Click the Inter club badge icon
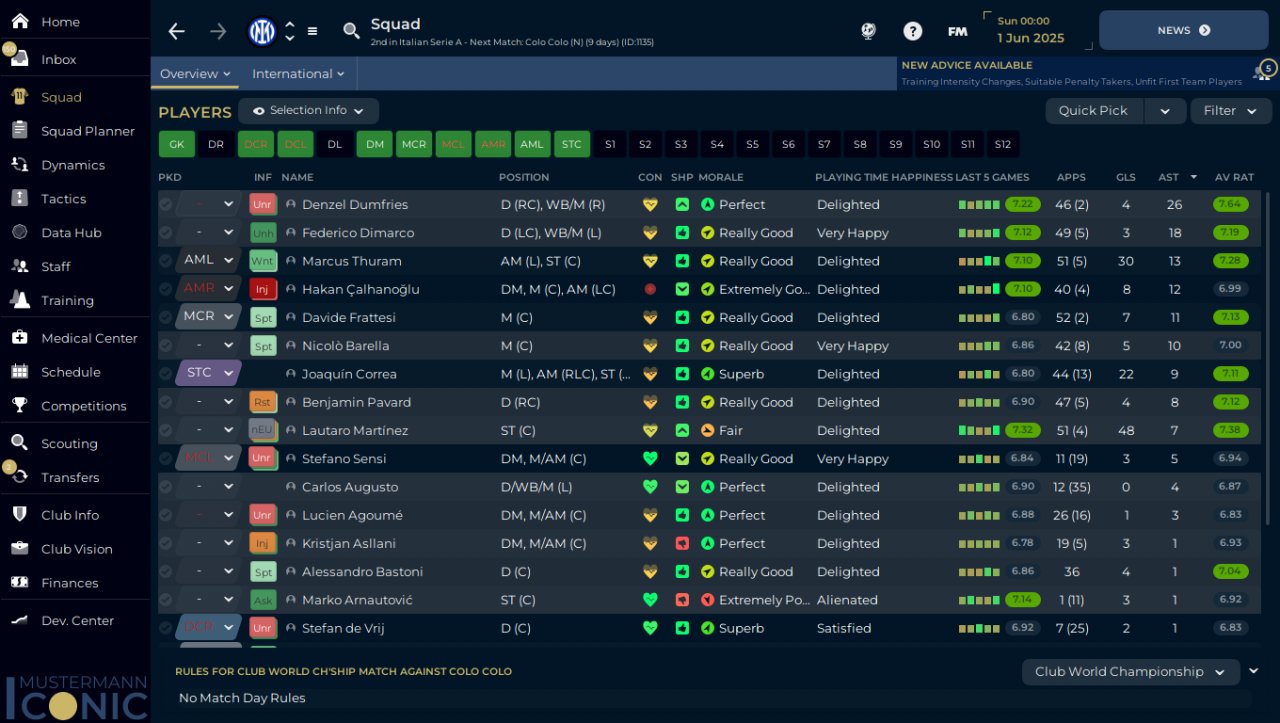The height and width of the screenshot is (723, 1280). click(262, 31)
